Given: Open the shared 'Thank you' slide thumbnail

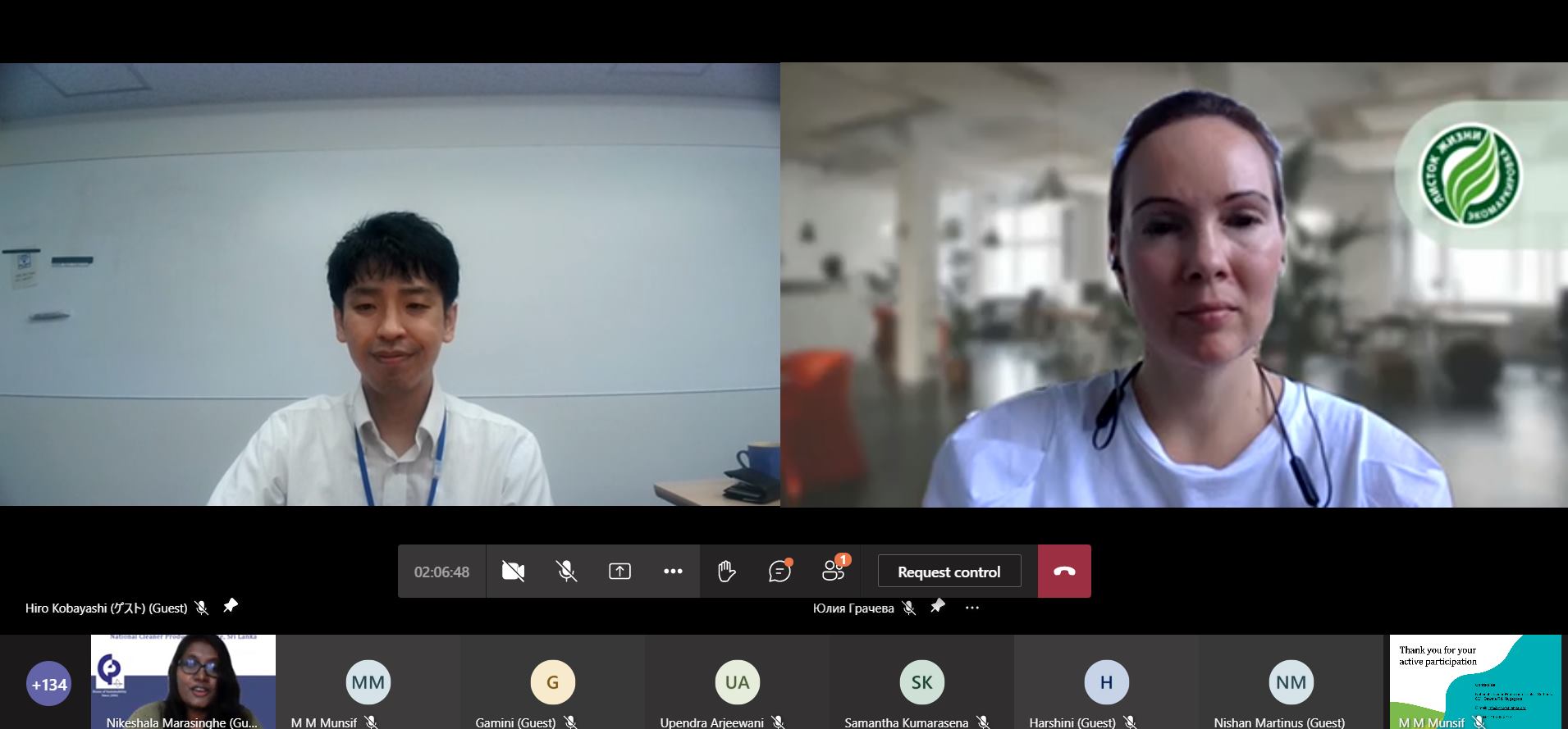Looking at the screenshot, I should coord(1475,681).
